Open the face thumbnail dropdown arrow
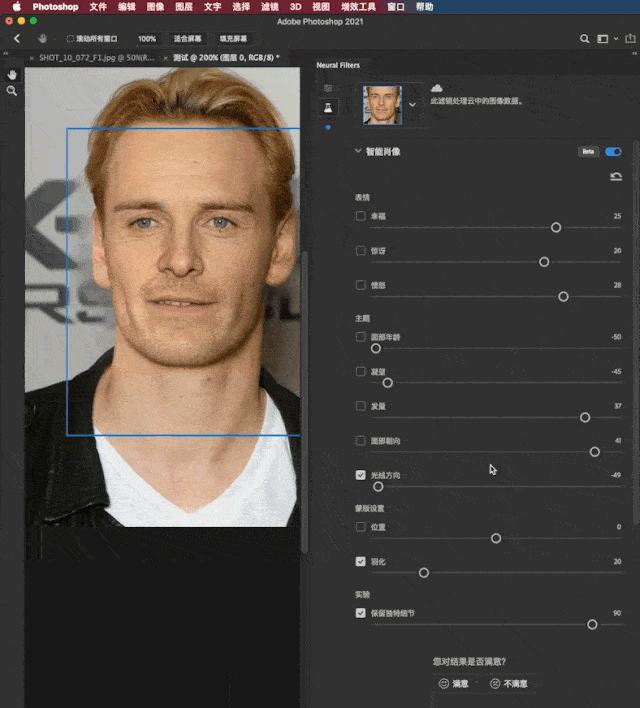Screen dimensions: 640x708 (412, 105)
